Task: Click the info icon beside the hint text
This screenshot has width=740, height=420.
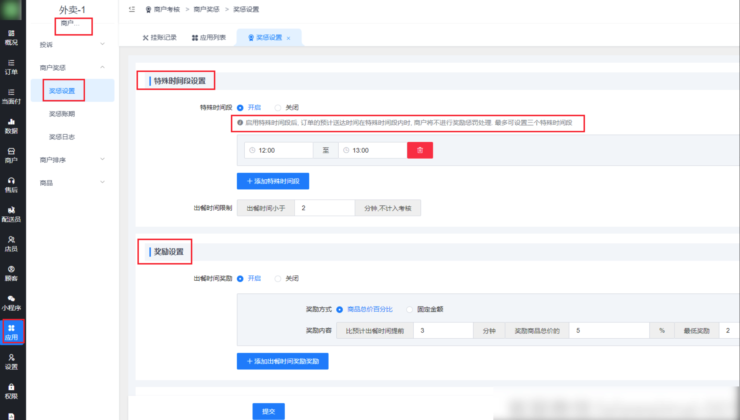Action: click(x=240, y=123)
